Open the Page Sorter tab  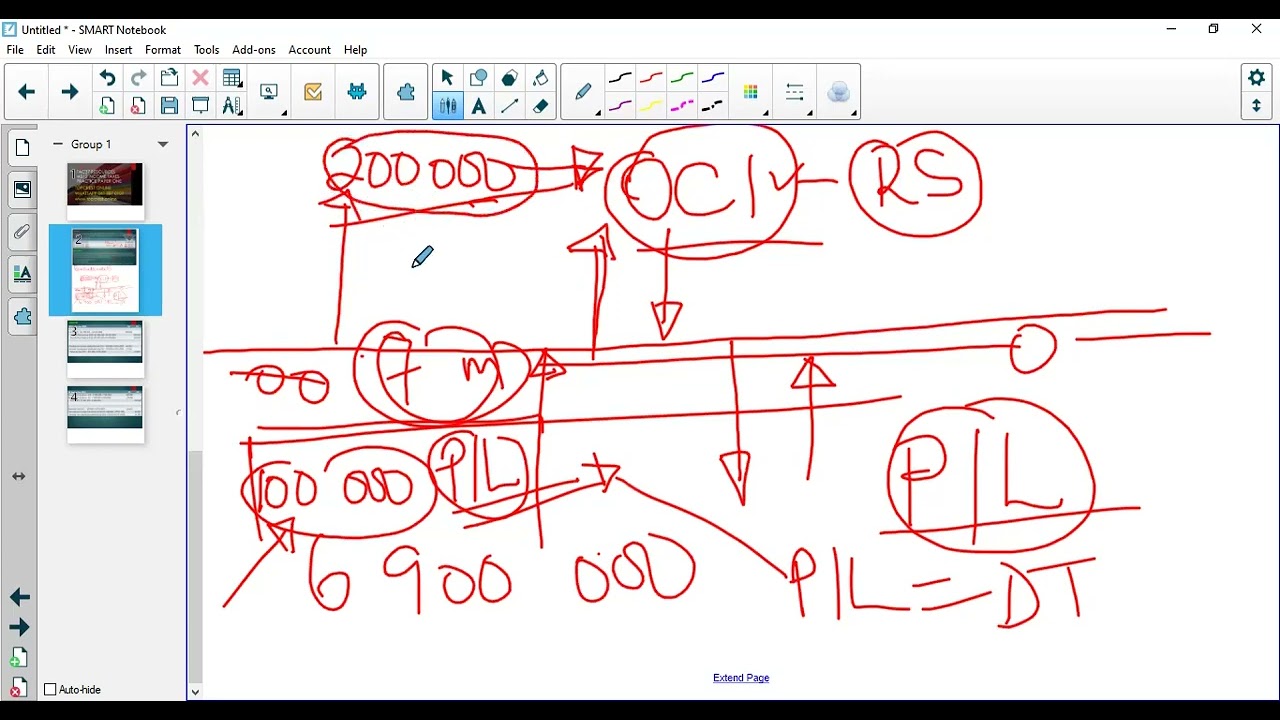(x=22, y=149)
